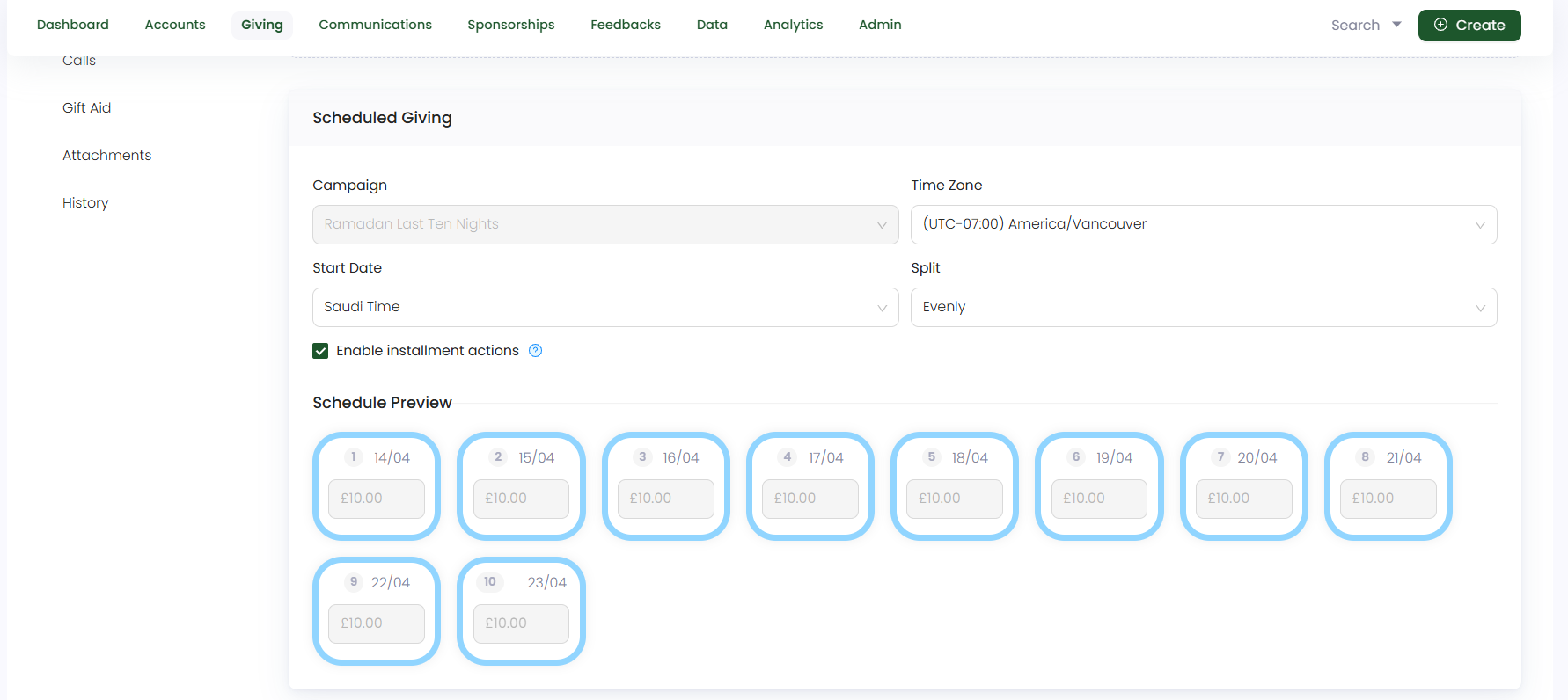Image resolution: width=1568 pixels, height=700 pixels.
Task: Expand the Search dropdown arrow
Action: (x=1396, y=25)
